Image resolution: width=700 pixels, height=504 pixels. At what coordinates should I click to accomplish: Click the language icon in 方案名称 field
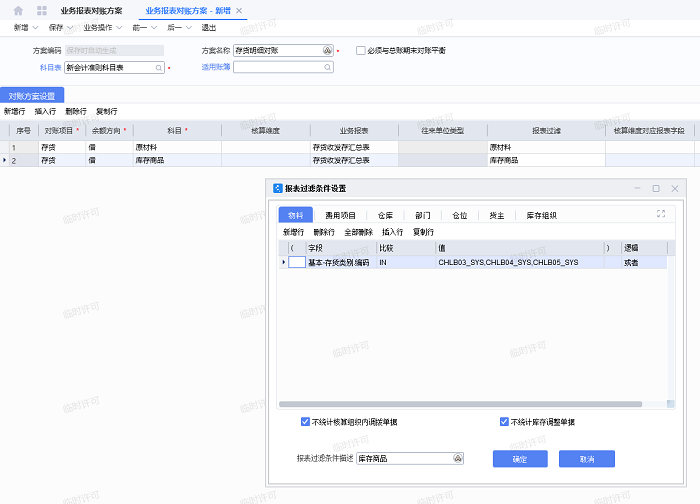click(x=328, y=49)
